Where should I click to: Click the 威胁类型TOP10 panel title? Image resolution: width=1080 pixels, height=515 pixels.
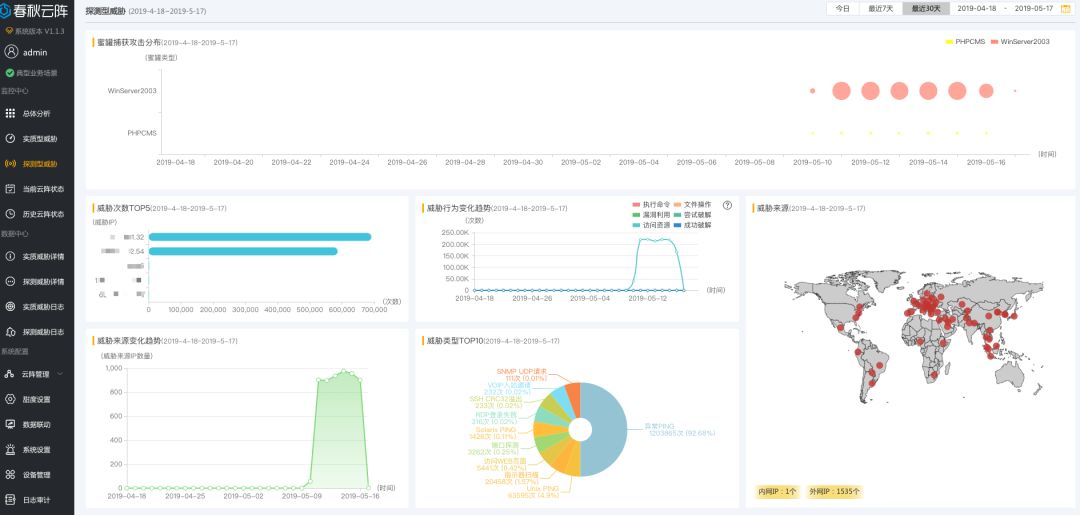point(455,341)
